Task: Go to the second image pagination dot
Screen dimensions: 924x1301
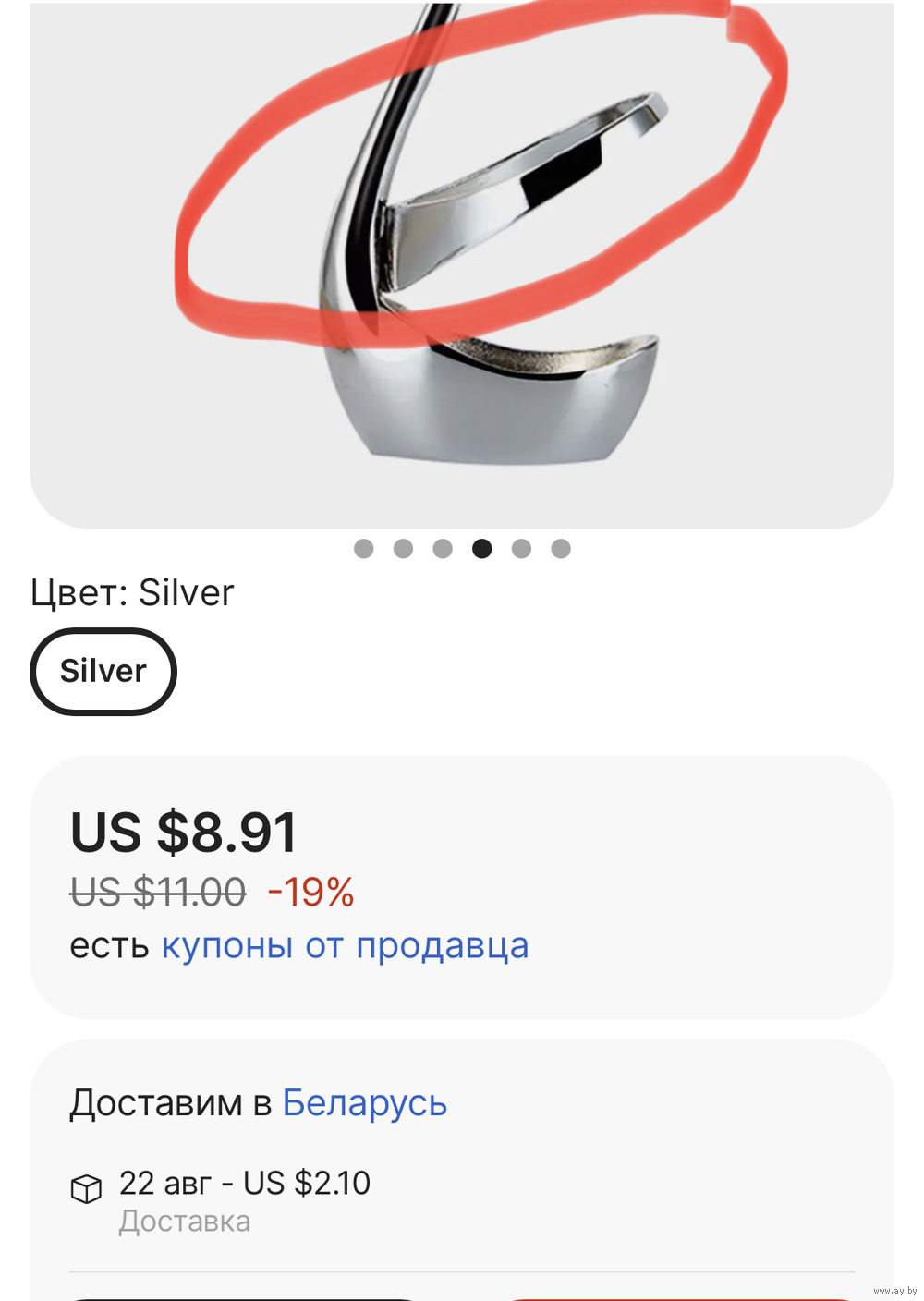Action: pos(403,549)
